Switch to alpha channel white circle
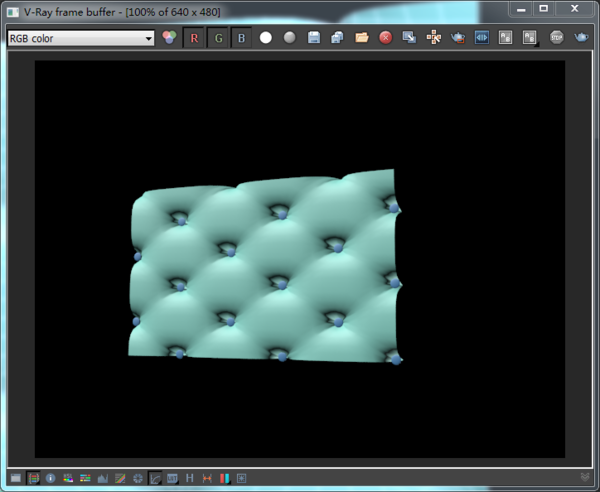600x492 pixels. [266, 37]
